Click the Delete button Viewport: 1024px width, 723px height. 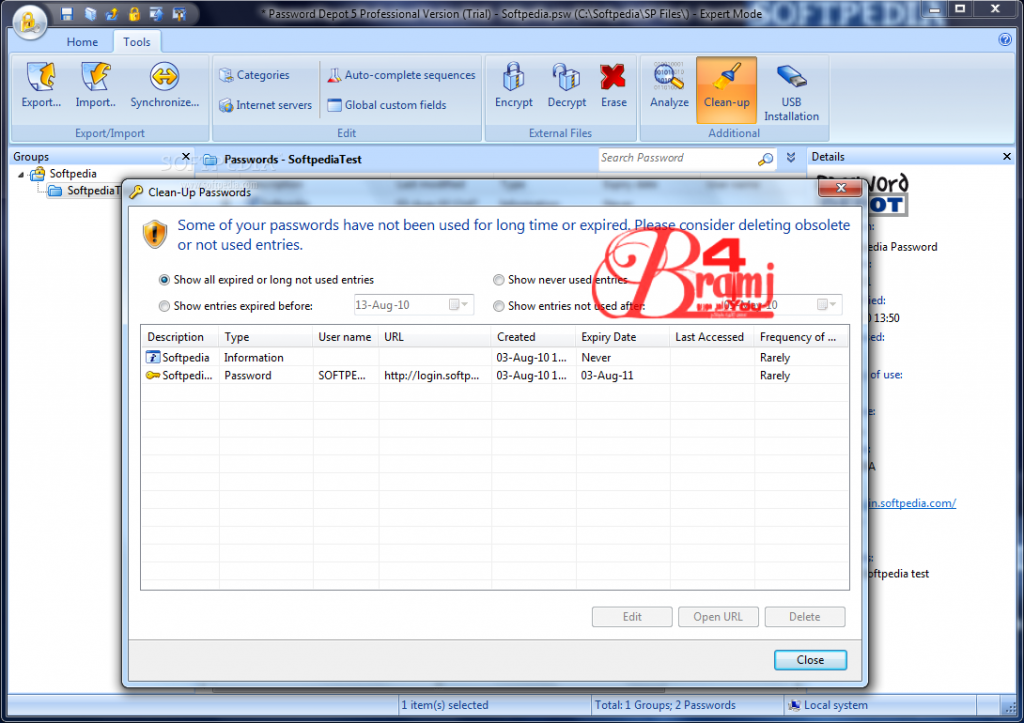coord(805,617)
